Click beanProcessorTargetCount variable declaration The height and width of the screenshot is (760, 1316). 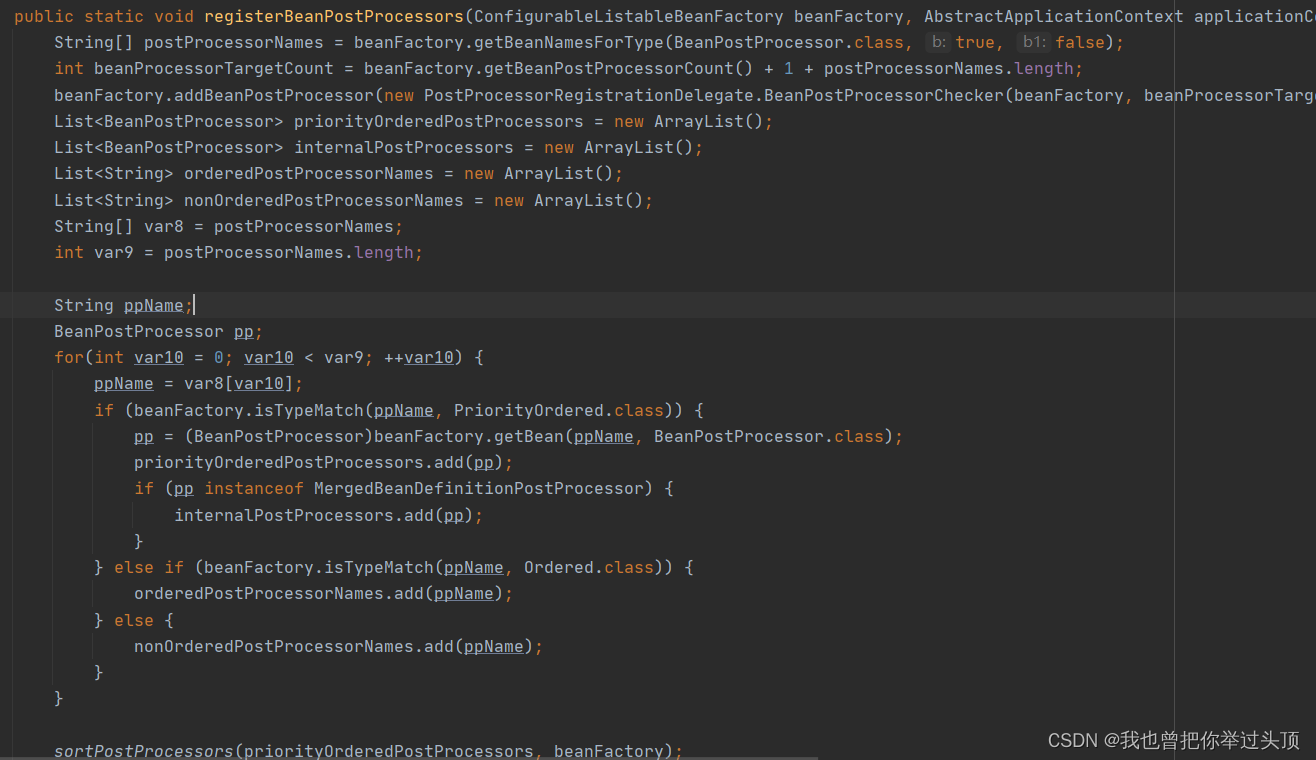[x=214, y=68]
